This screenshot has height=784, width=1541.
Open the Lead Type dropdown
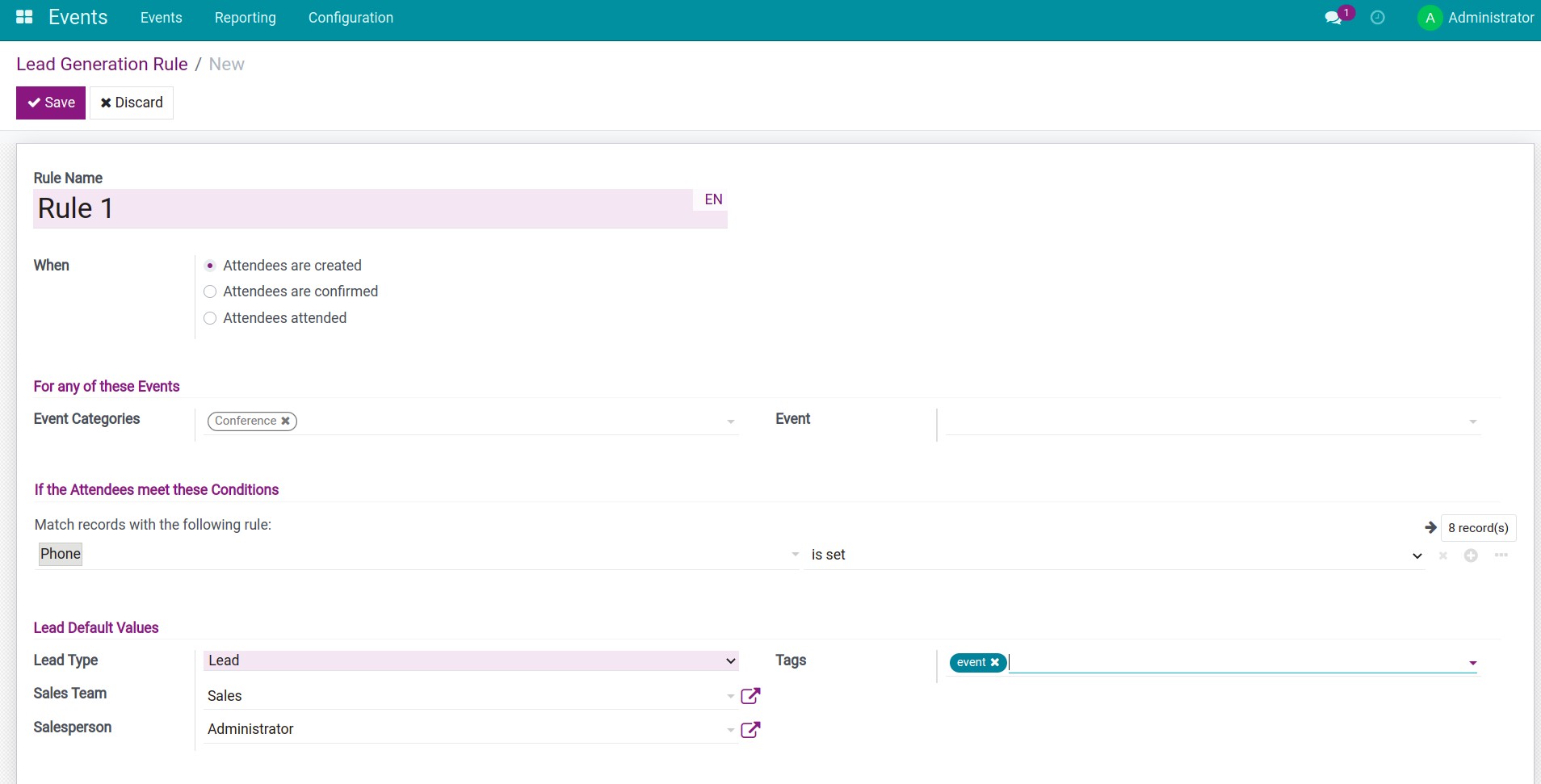471,660
